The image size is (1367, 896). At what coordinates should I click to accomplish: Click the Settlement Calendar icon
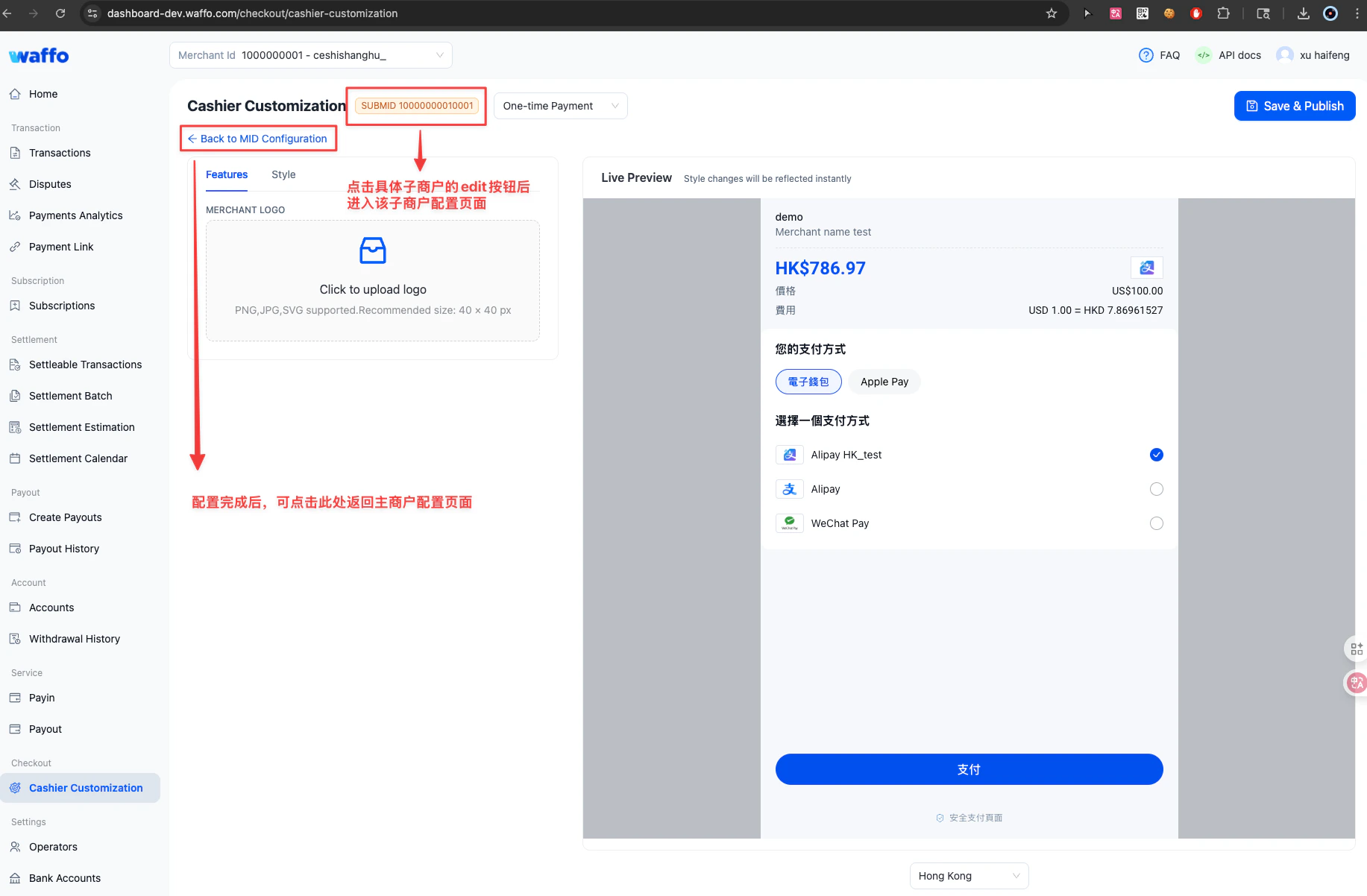(x=15, y=458)
